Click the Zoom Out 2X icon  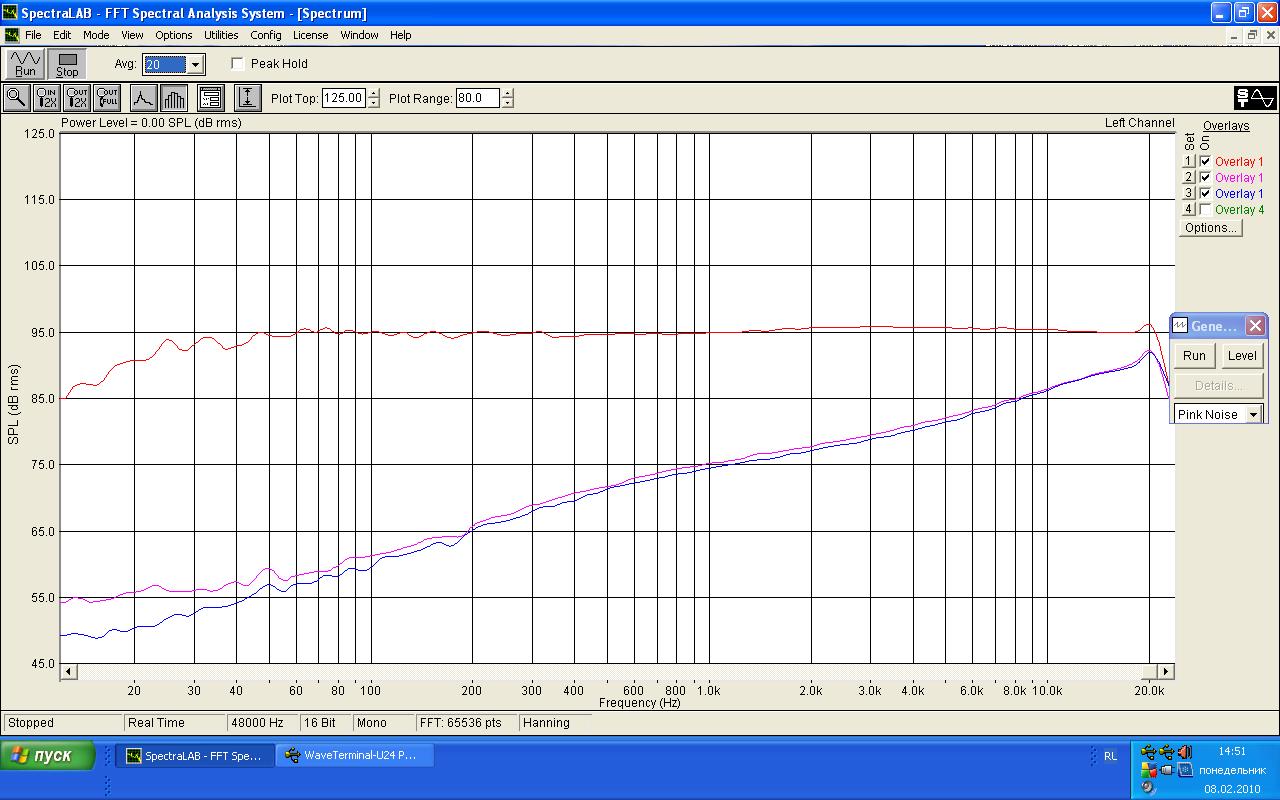[x=77, y=97]
